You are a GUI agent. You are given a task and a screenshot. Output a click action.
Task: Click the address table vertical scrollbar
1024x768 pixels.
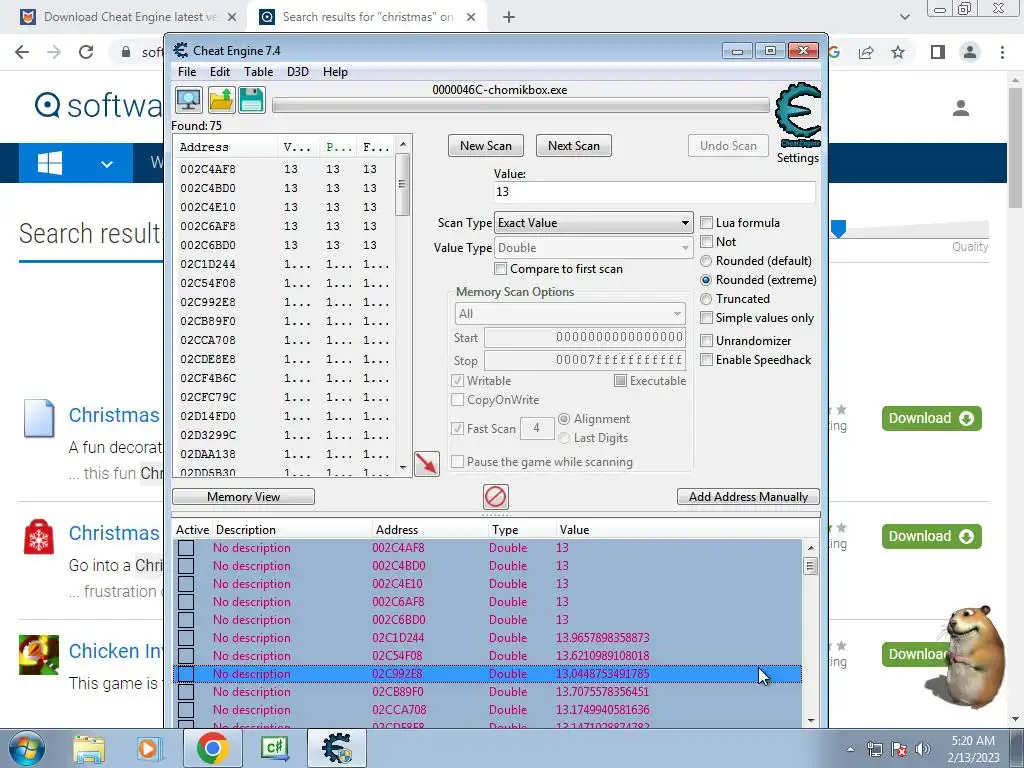point(810,634)
